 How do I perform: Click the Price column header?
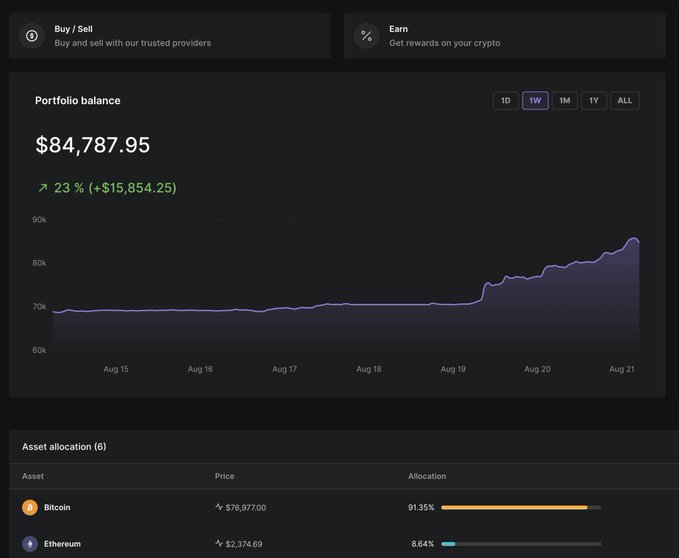click(x=224, y=476)
